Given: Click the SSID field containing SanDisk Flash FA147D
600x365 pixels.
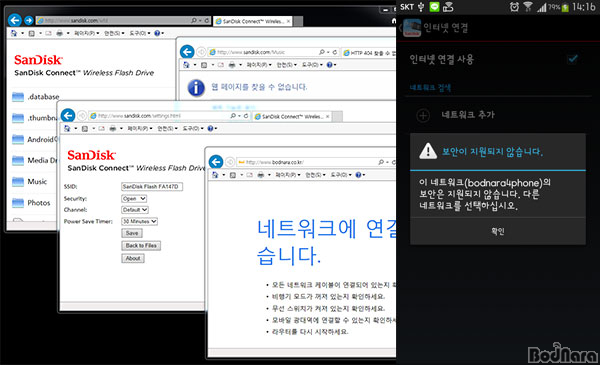Looking at the screenshot, I should coord(152,186).
